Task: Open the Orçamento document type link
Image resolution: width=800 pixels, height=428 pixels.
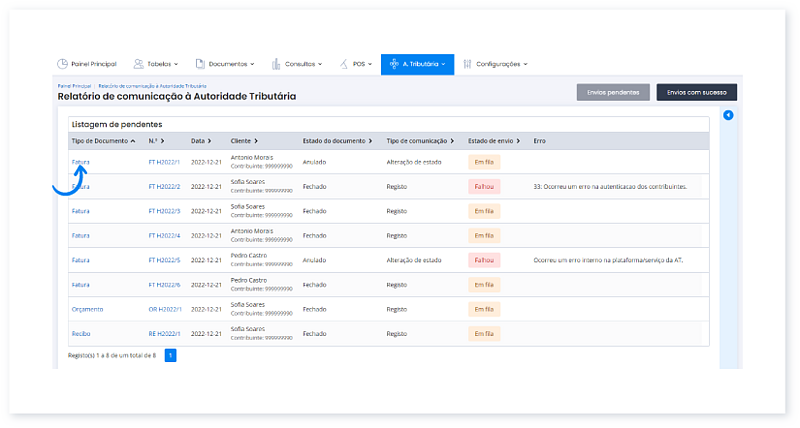Action: pos(87,309)
